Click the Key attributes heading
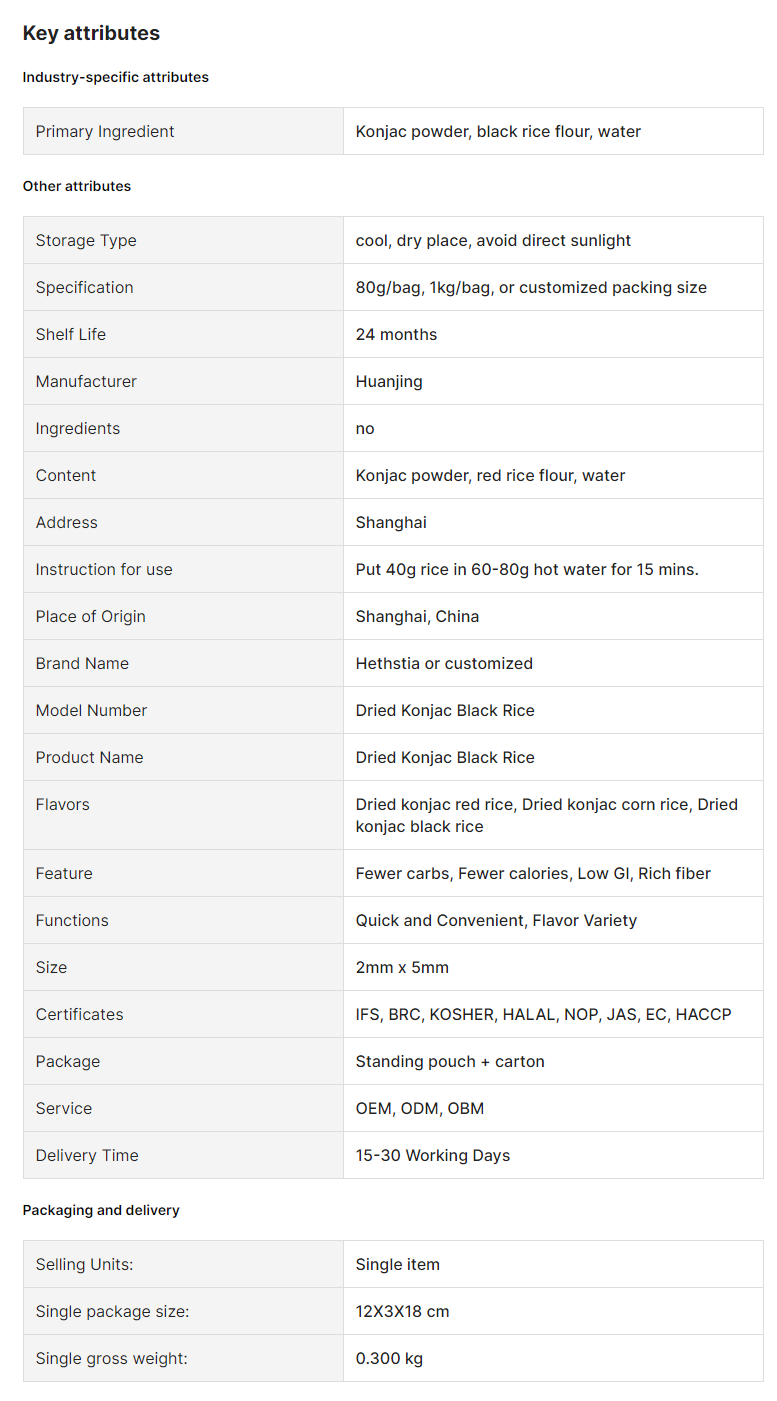This screenshot has width=777, height=1401. [x=91, y=33]
